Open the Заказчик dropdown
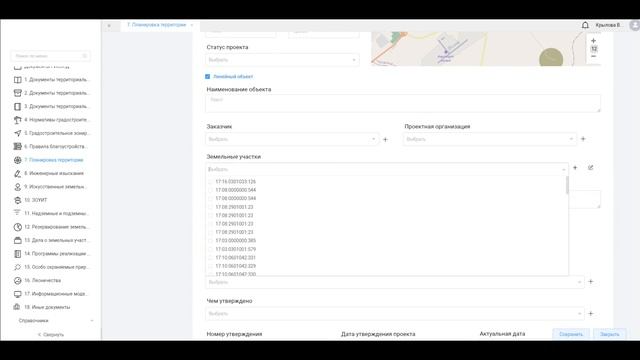Image resolution: width=640 pixels, height=360 pixels. (x=292, y=139)
